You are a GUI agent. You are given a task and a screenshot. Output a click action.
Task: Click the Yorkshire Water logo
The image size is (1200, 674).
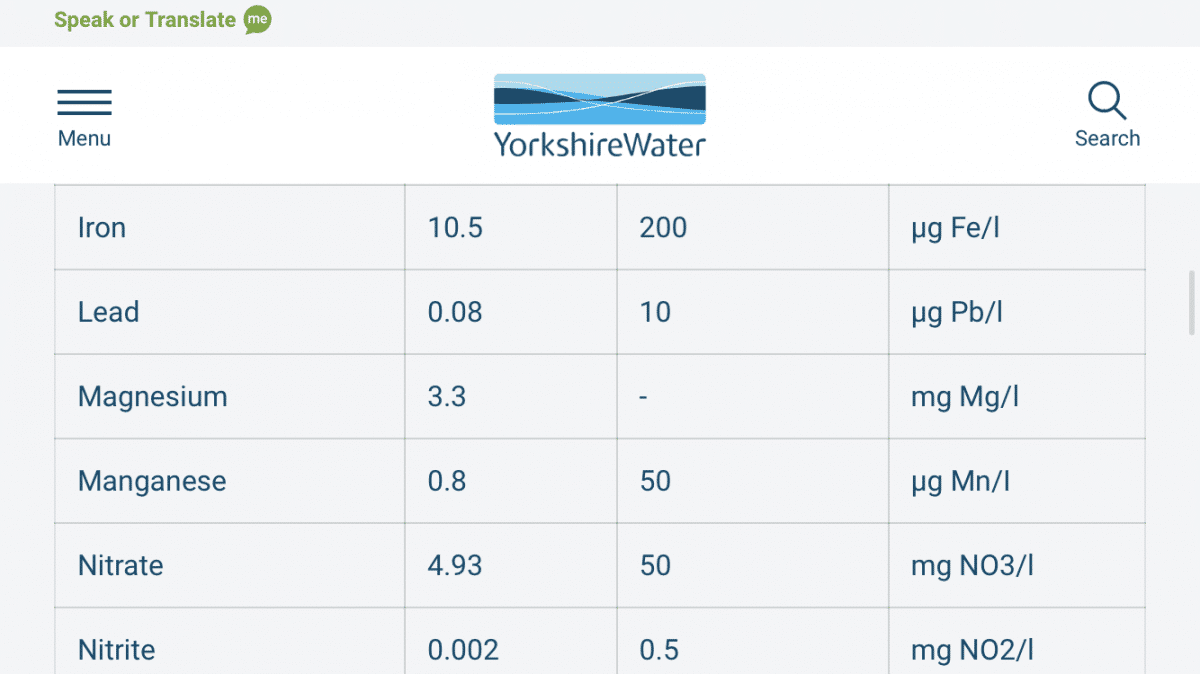(x=600, y=115)
